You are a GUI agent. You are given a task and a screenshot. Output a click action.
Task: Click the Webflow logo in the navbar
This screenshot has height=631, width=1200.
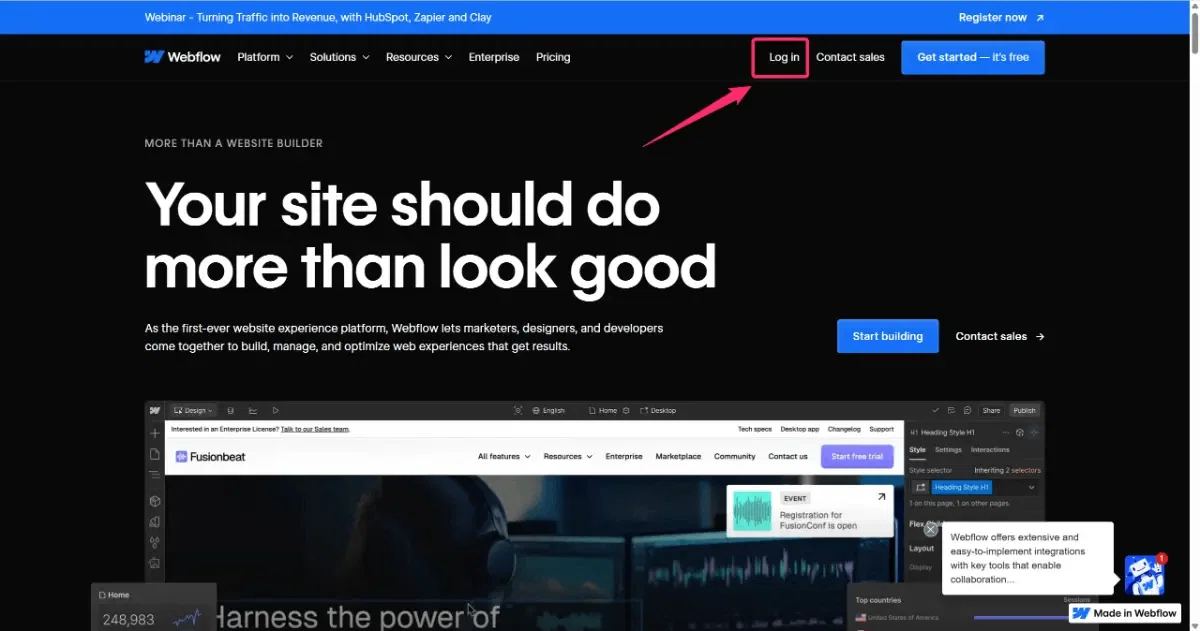click(182, 57)
